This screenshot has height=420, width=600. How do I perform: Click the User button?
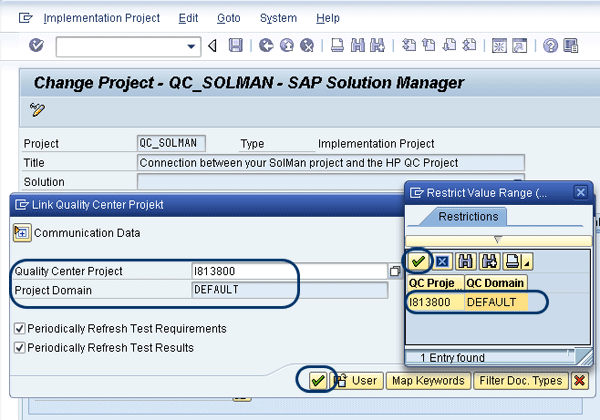point(357,381)
